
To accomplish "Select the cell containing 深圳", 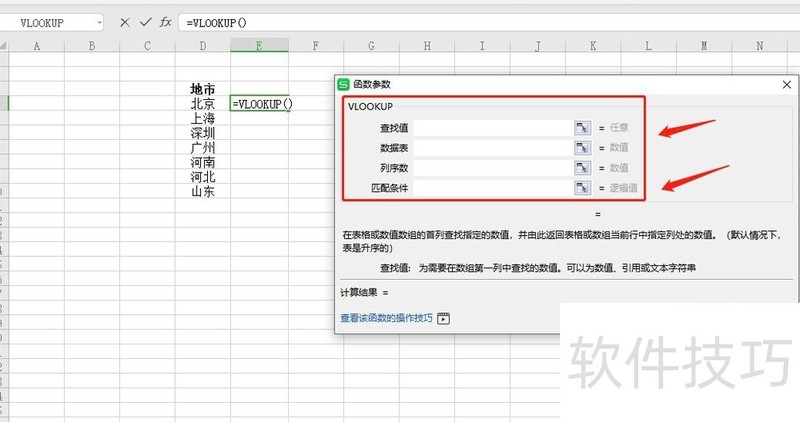I will pyautogui.click(x=203, y=133).
